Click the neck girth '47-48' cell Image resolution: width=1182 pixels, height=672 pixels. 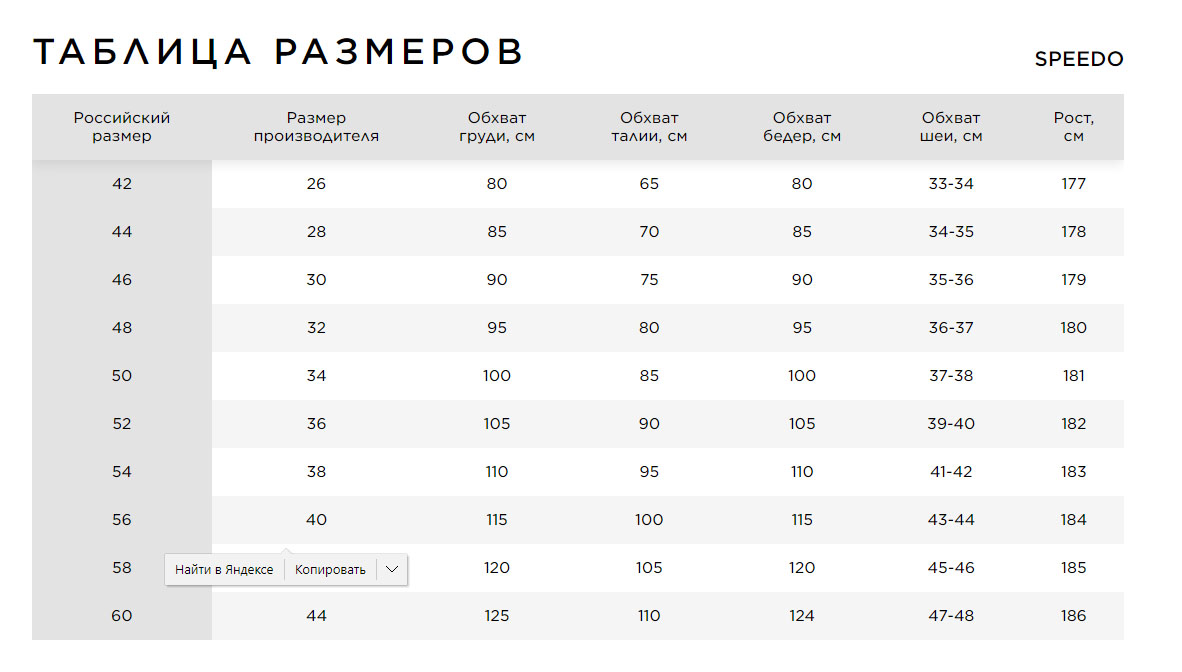pos(951,616)
